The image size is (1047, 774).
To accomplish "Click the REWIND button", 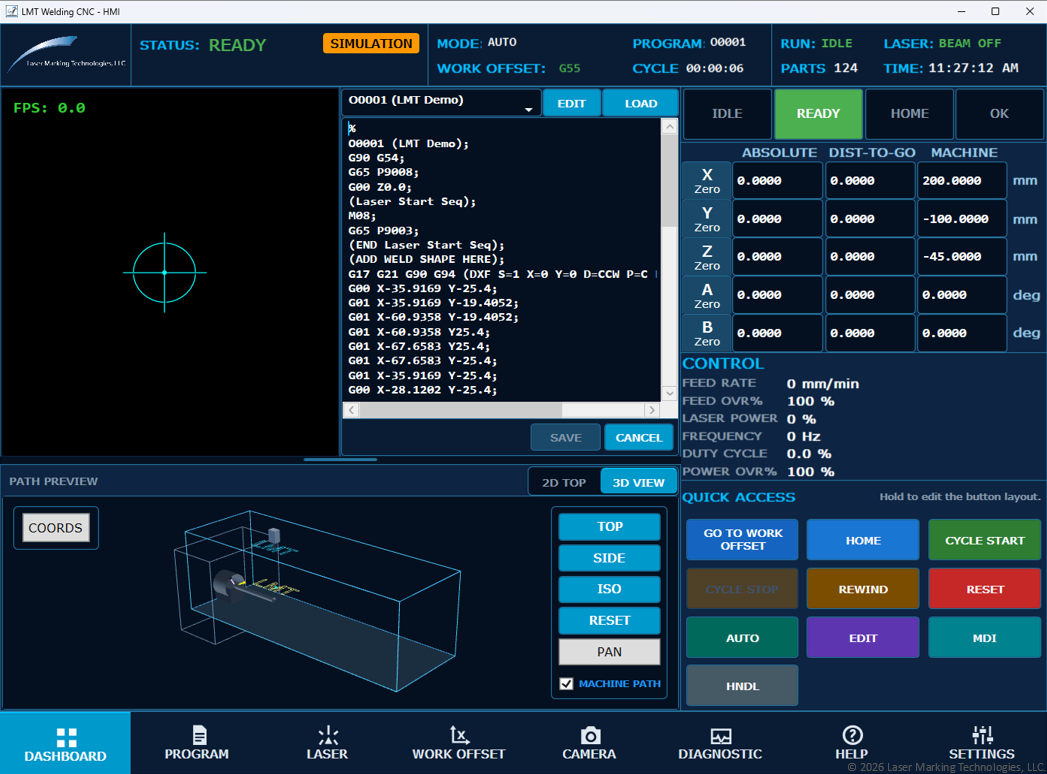I will coord(863,588).
